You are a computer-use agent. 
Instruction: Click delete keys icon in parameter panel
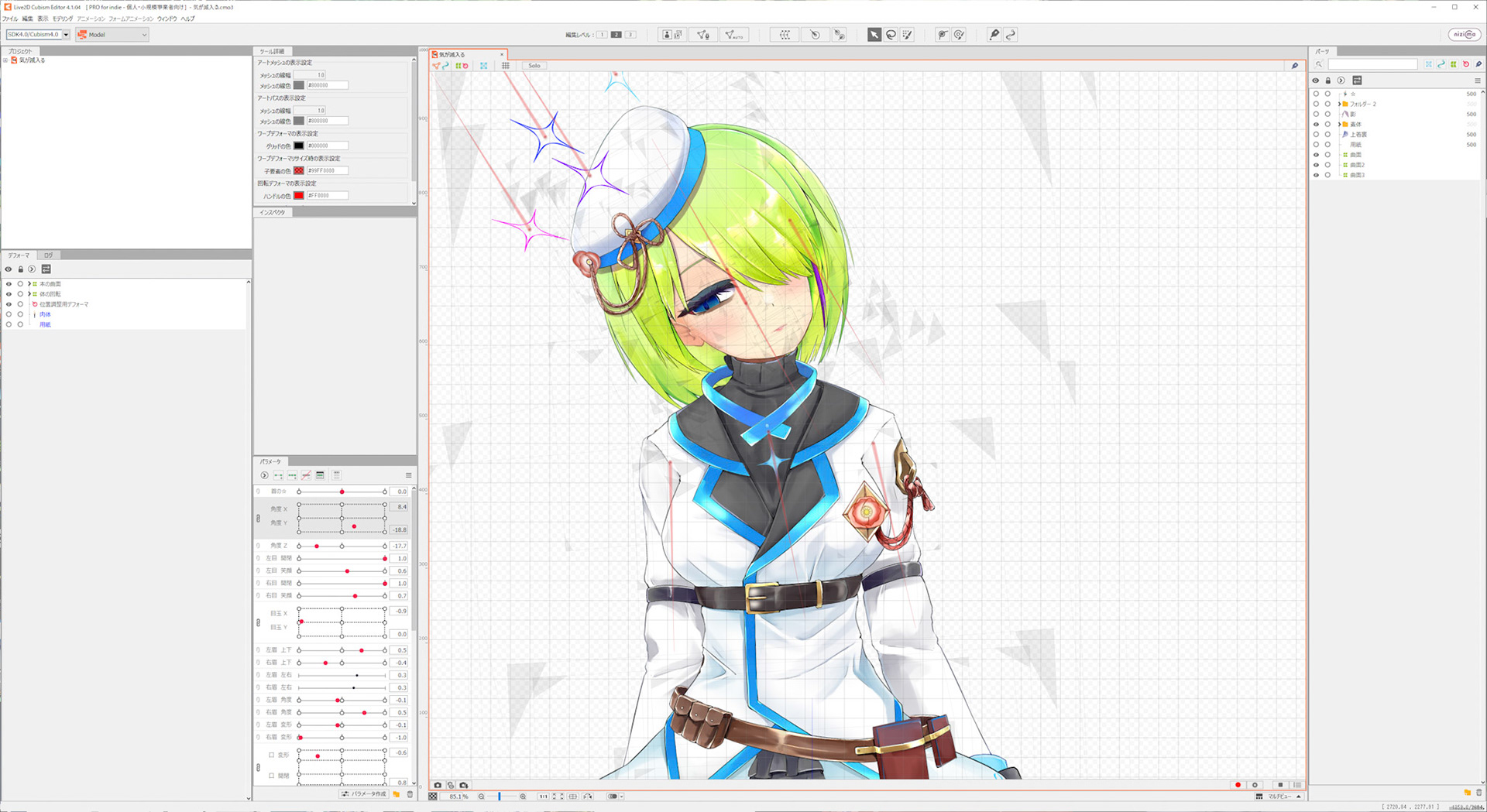click(x=306, y=475)
